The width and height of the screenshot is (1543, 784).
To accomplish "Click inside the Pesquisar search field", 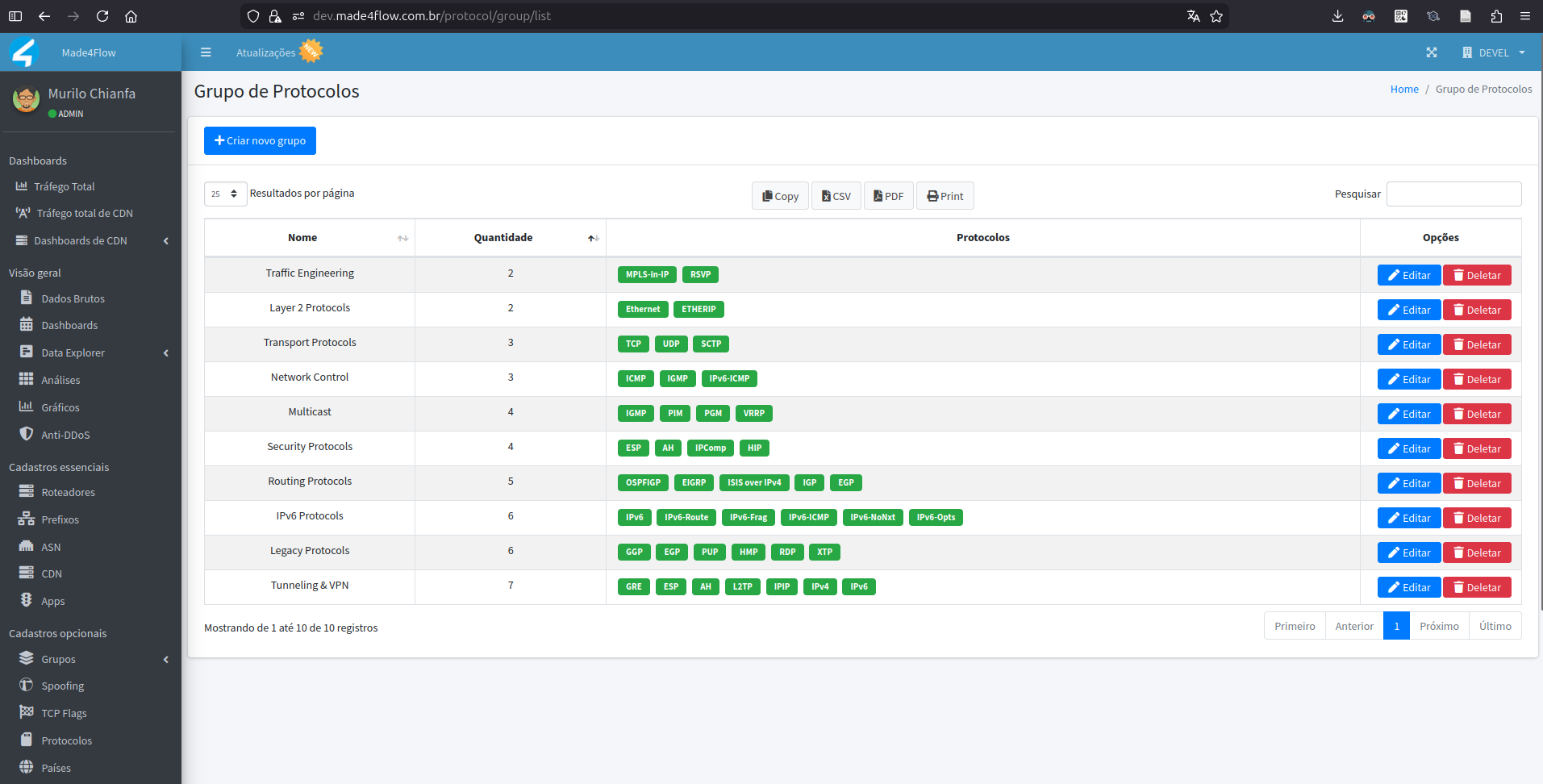I will click(x=1453, y=194).
